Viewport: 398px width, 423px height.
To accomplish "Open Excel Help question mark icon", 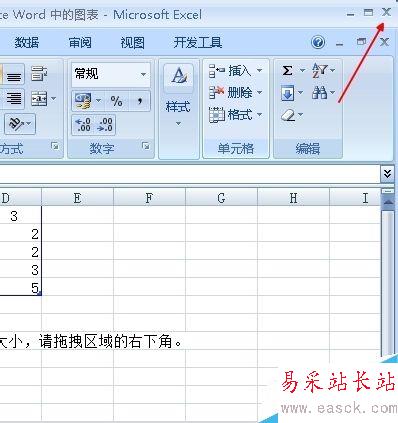I will [318, 42].
